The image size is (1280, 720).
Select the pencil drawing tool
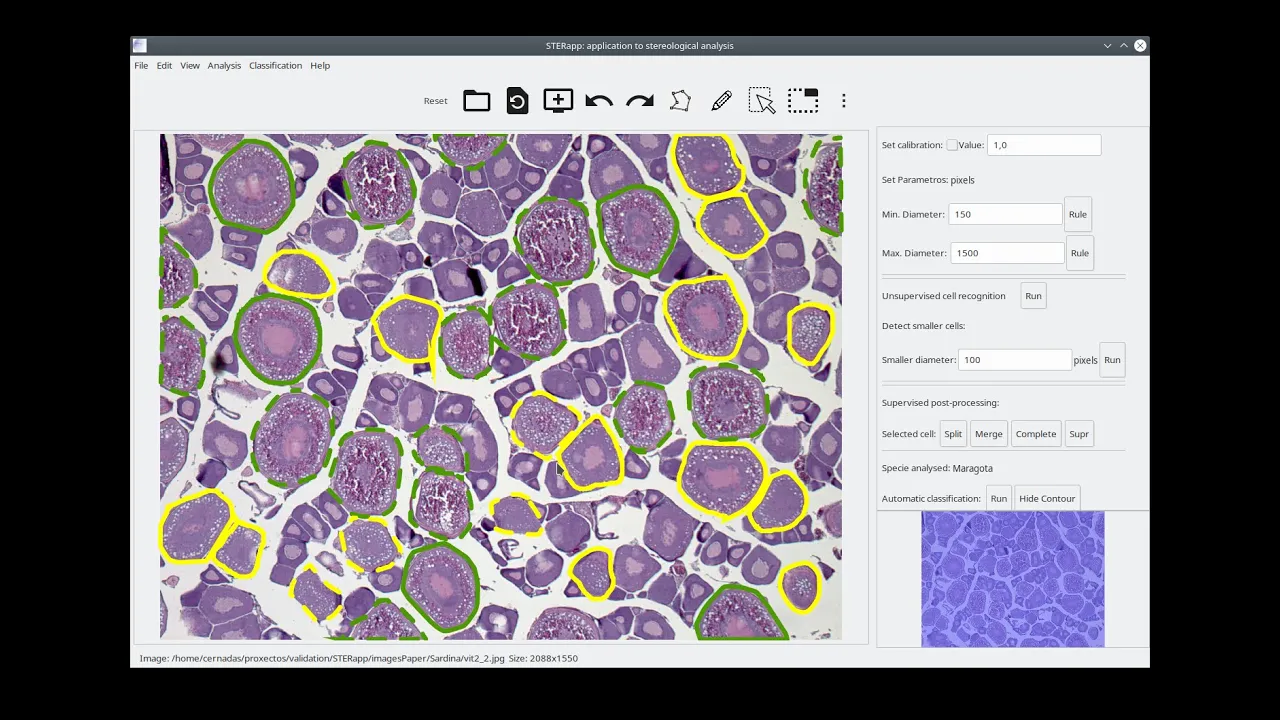coord(721,101)
